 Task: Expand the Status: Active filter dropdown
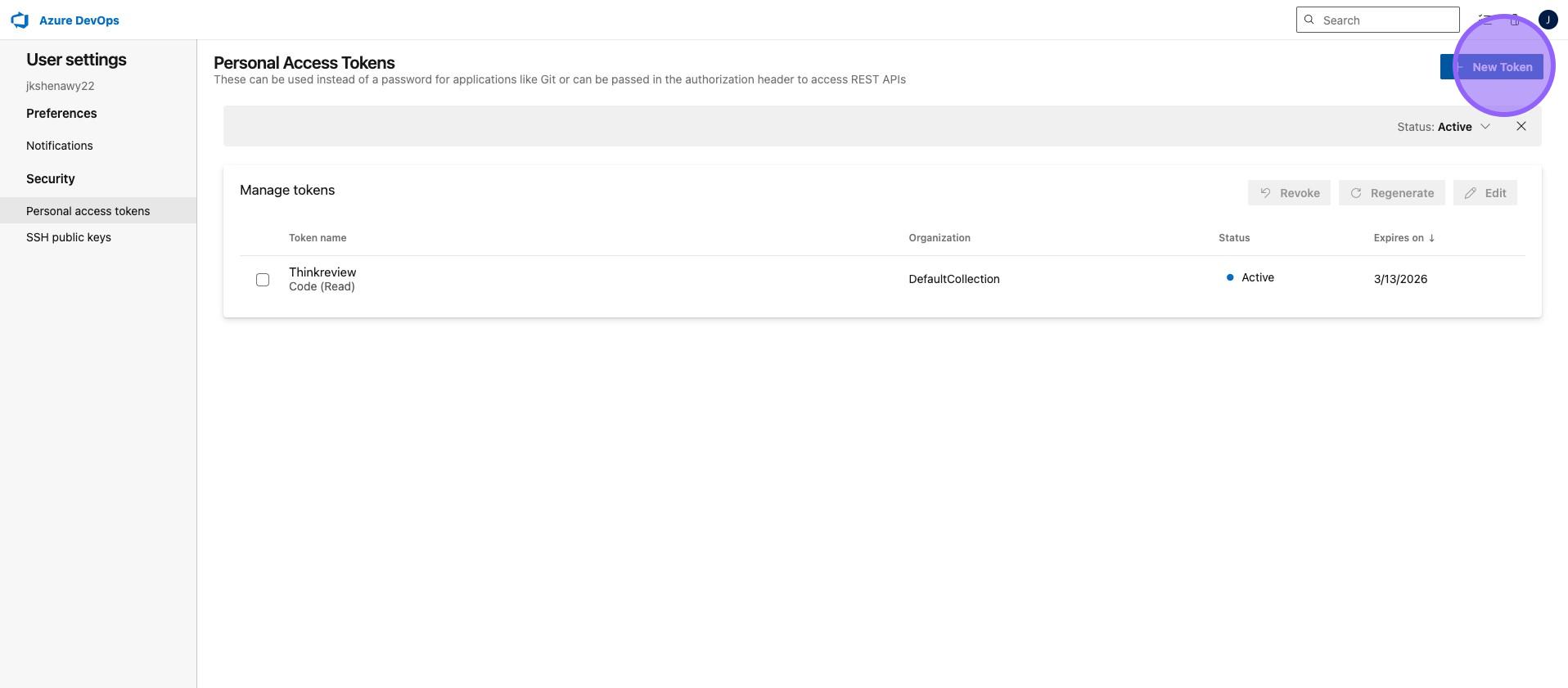tap(1444, 127)
